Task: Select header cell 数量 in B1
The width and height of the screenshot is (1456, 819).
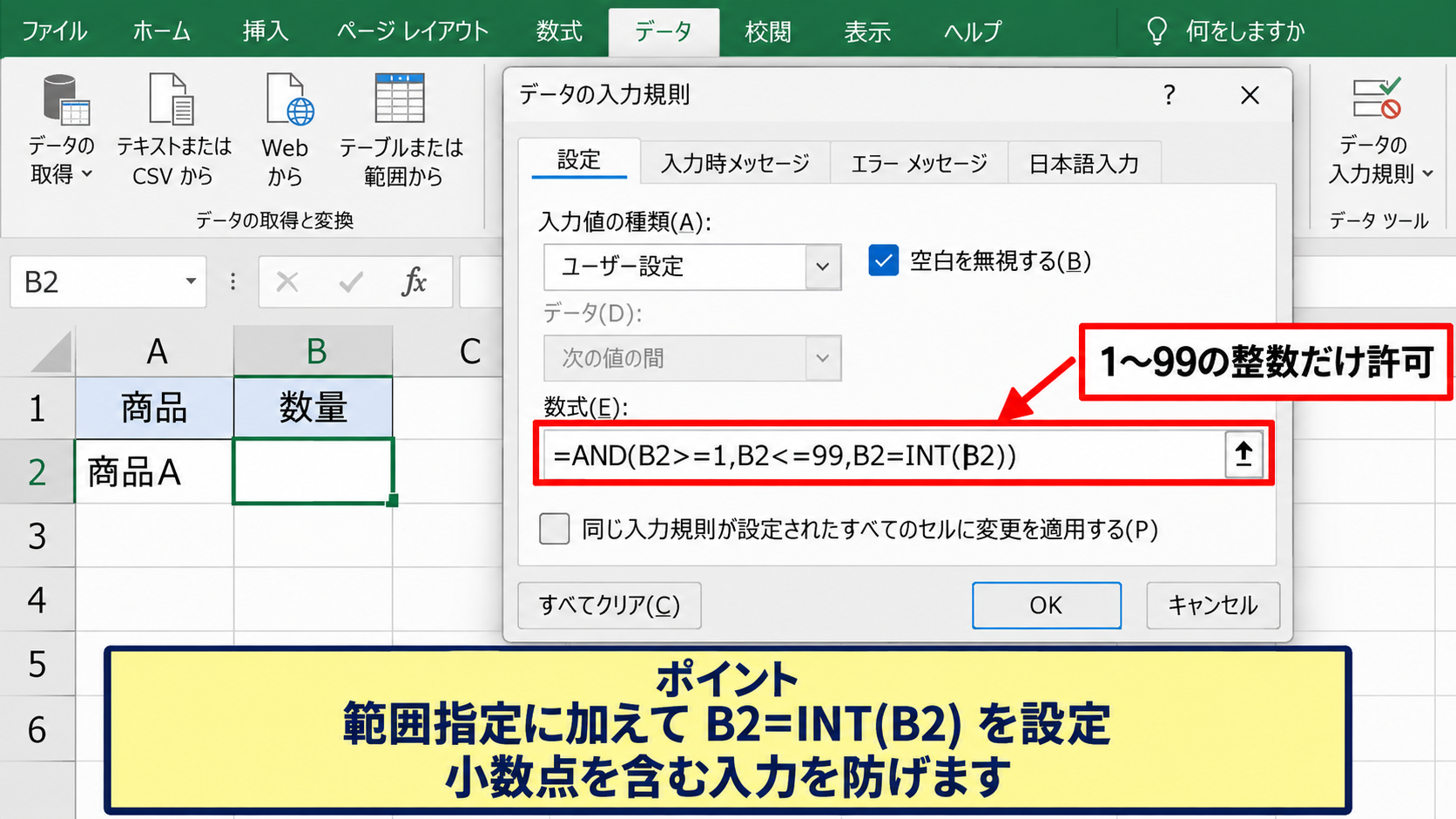Action: (x=313, y=408)
